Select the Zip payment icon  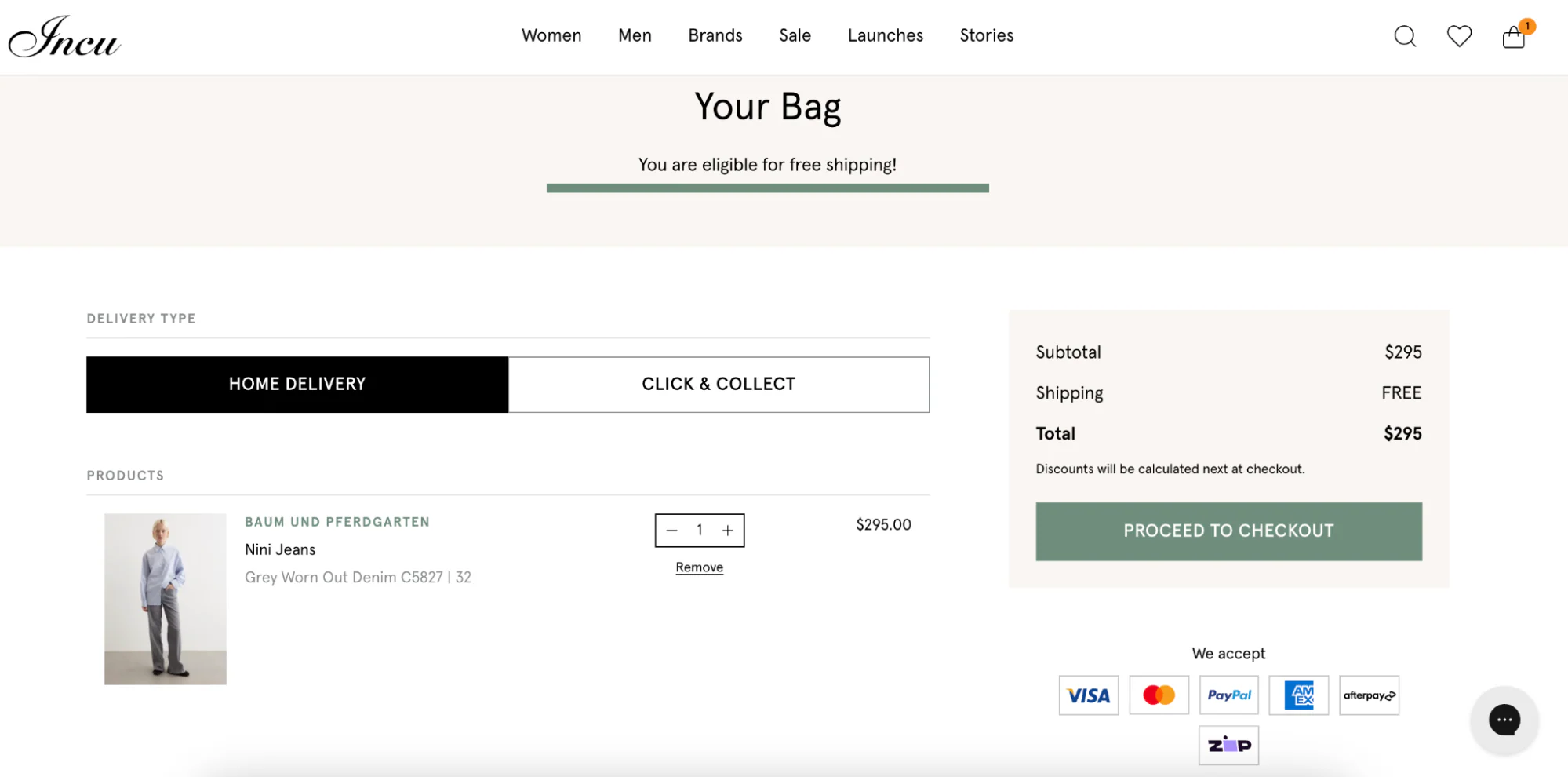pos(1228,745)
